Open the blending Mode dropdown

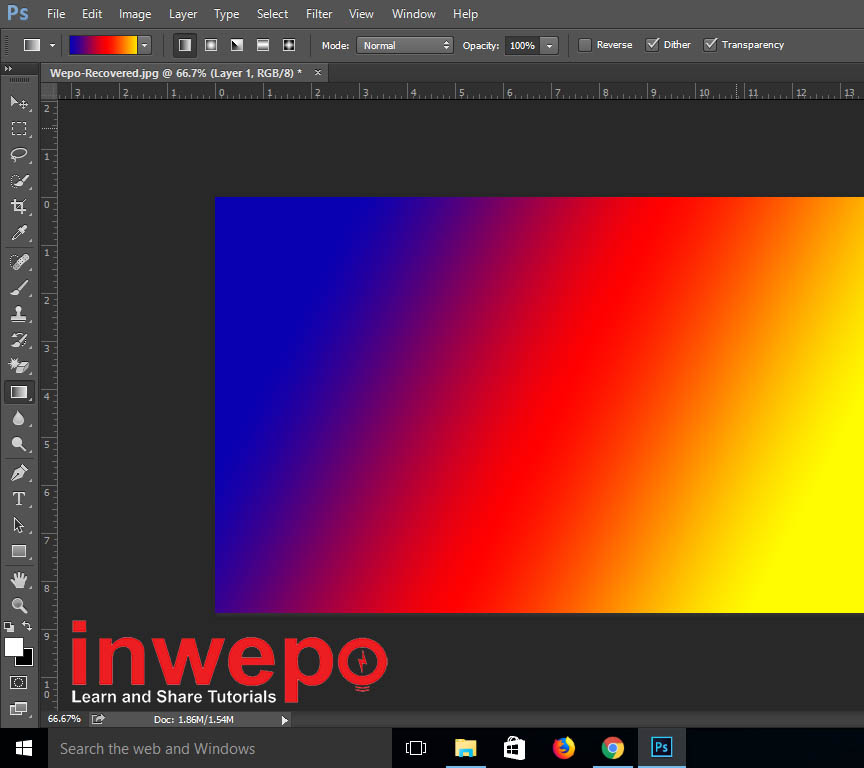(x=405, y=45)
